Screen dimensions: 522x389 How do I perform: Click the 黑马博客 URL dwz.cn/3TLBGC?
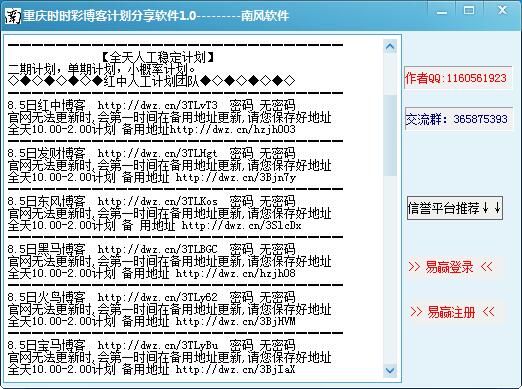(x=157, y=249)
